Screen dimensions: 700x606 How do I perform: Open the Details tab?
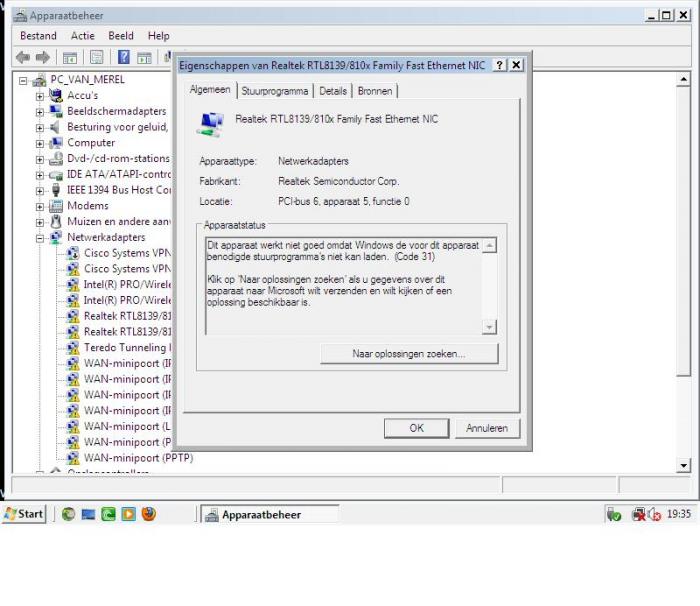(x=333, y=91)
